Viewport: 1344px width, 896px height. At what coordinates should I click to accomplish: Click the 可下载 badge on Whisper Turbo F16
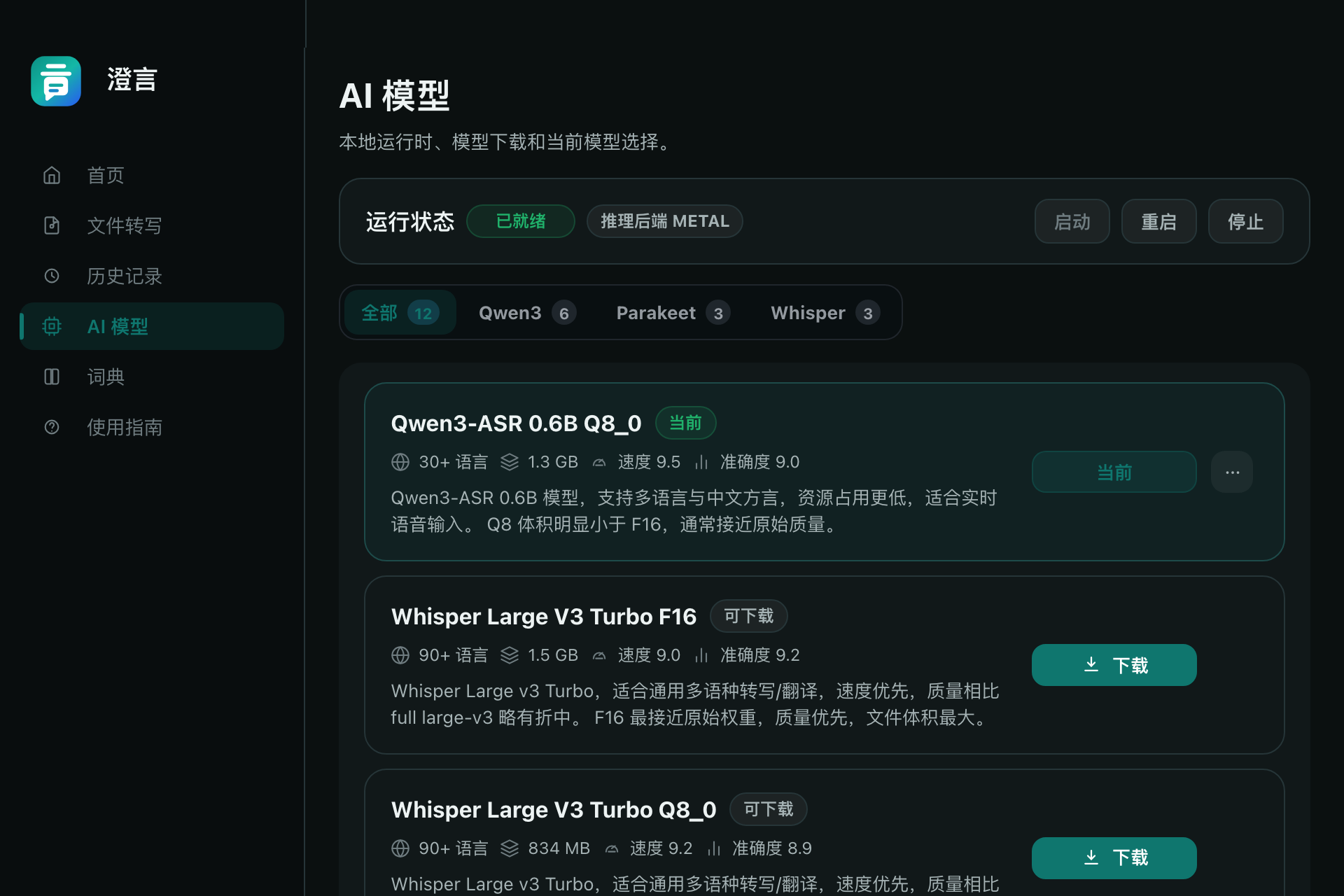(749, 616)
